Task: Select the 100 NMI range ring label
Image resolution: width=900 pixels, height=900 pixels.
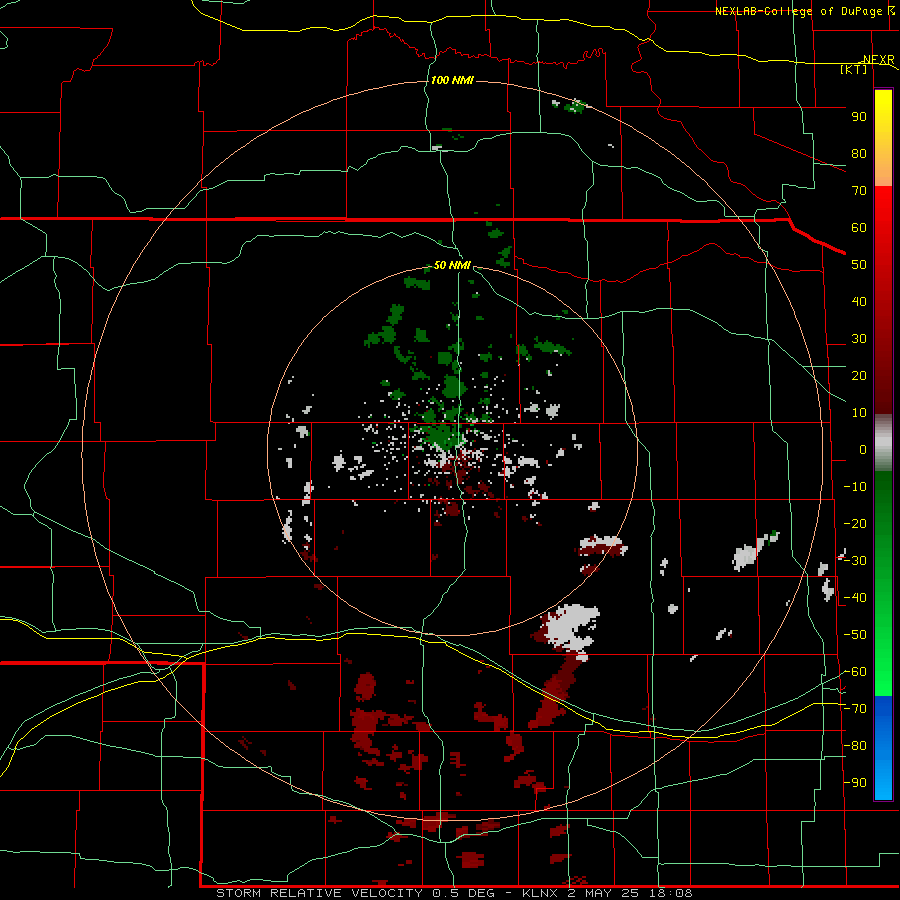Action: click(x=452, y=80)
